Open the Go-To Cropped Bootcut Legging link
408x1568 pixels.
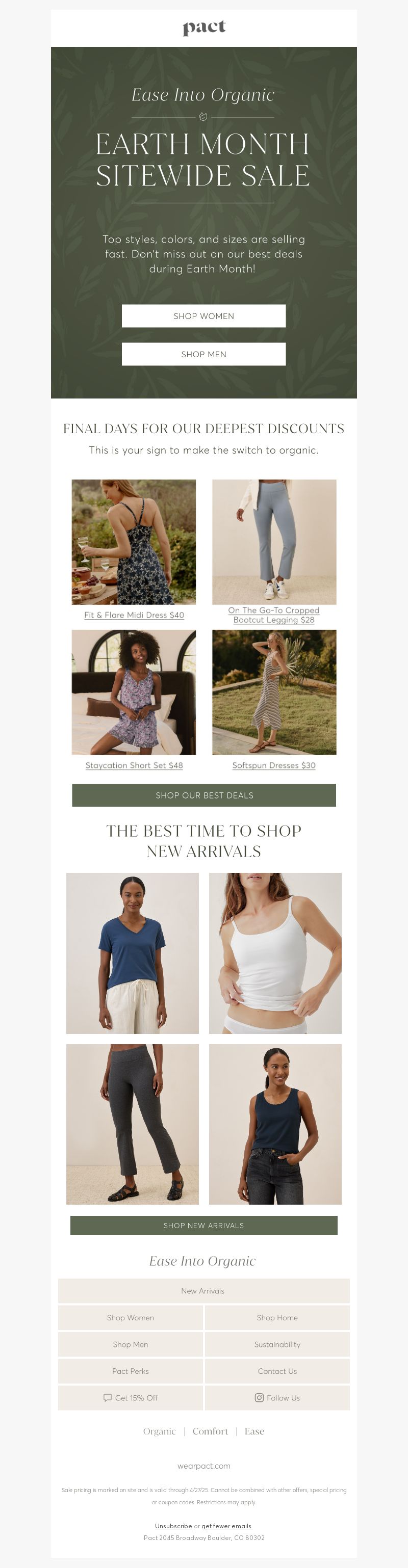(274, 615)
